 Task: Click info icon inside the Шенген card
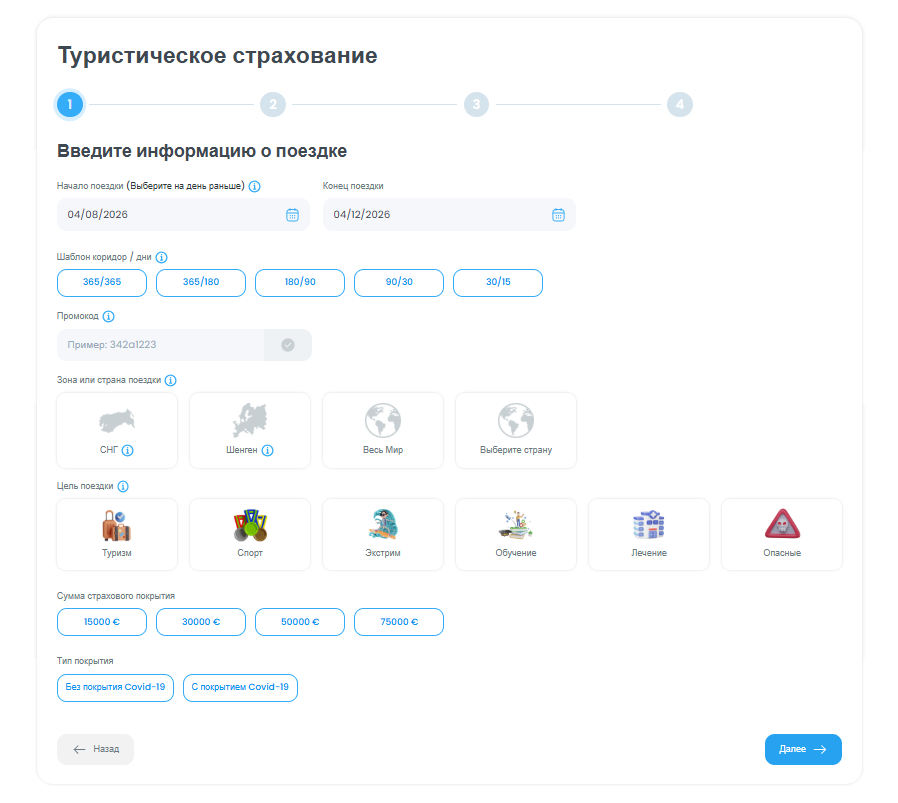pos(267,450)
